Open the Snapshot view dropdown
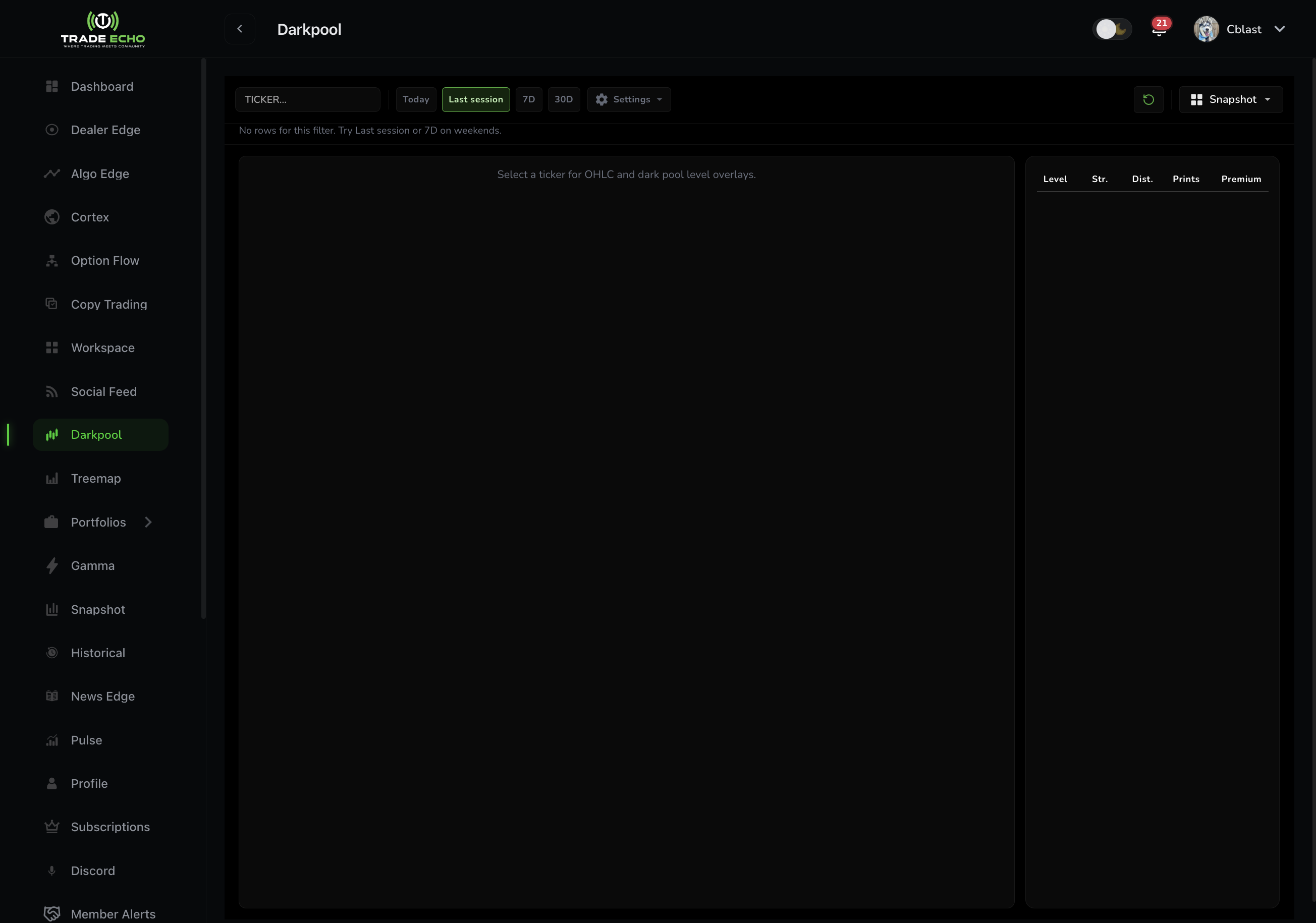Viewport: 1316px width, 923px height. pos(1231,100)
